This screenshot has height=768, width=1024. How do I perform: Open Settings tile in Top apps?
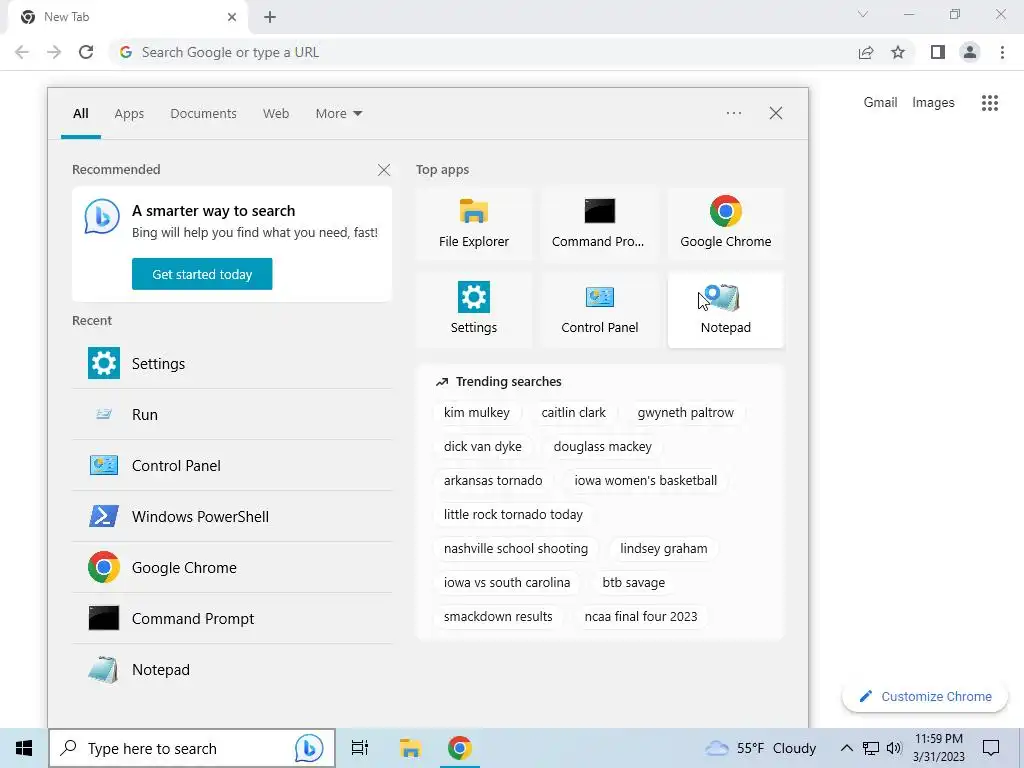click(x=473, y=310)
